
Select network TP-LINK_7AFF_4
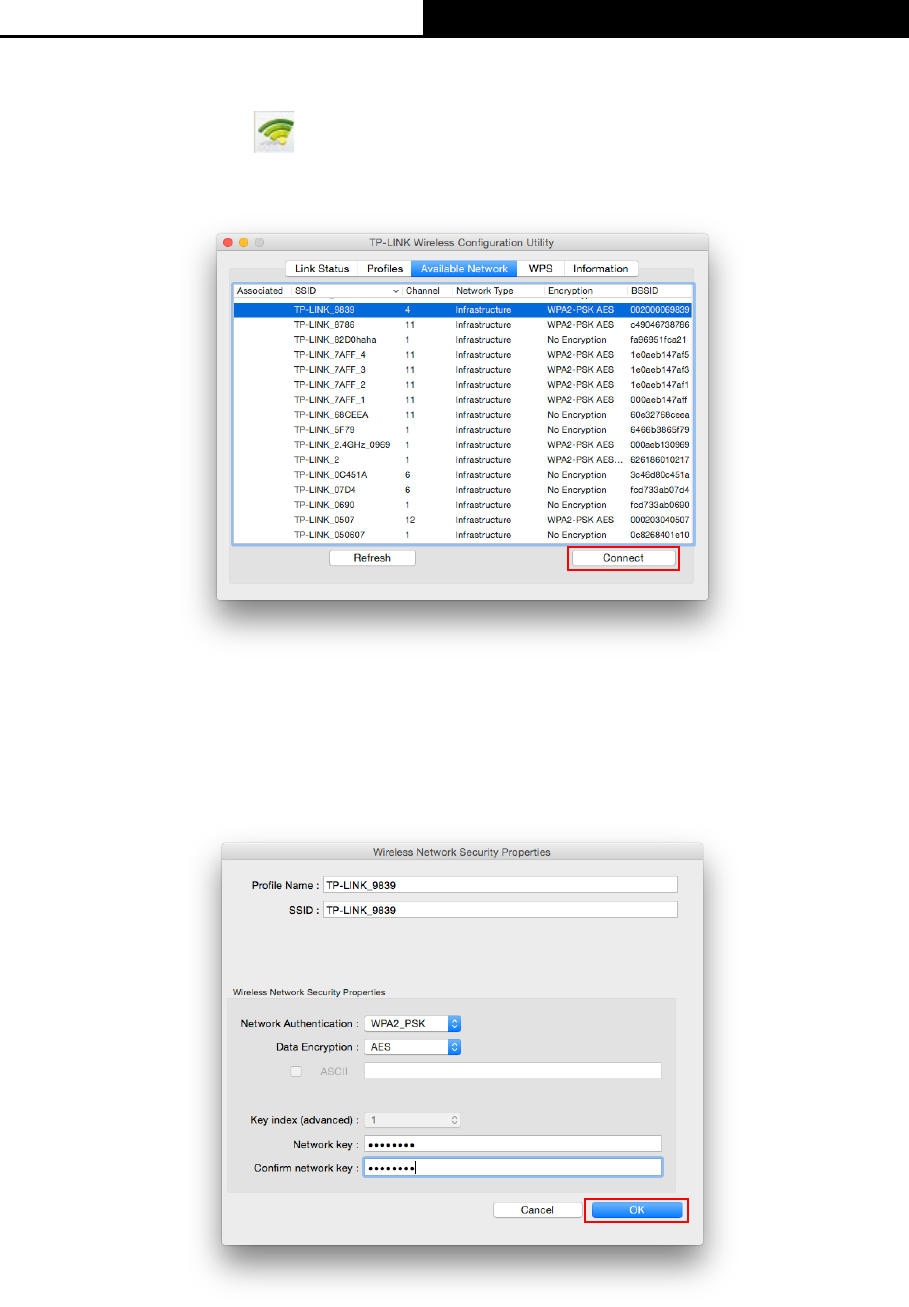(x=463, y=355)
